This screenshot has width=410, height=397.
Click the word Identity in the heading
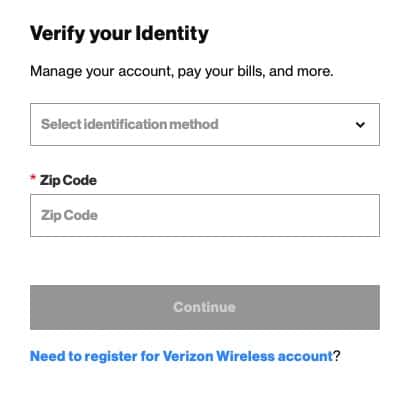(172, 34)
